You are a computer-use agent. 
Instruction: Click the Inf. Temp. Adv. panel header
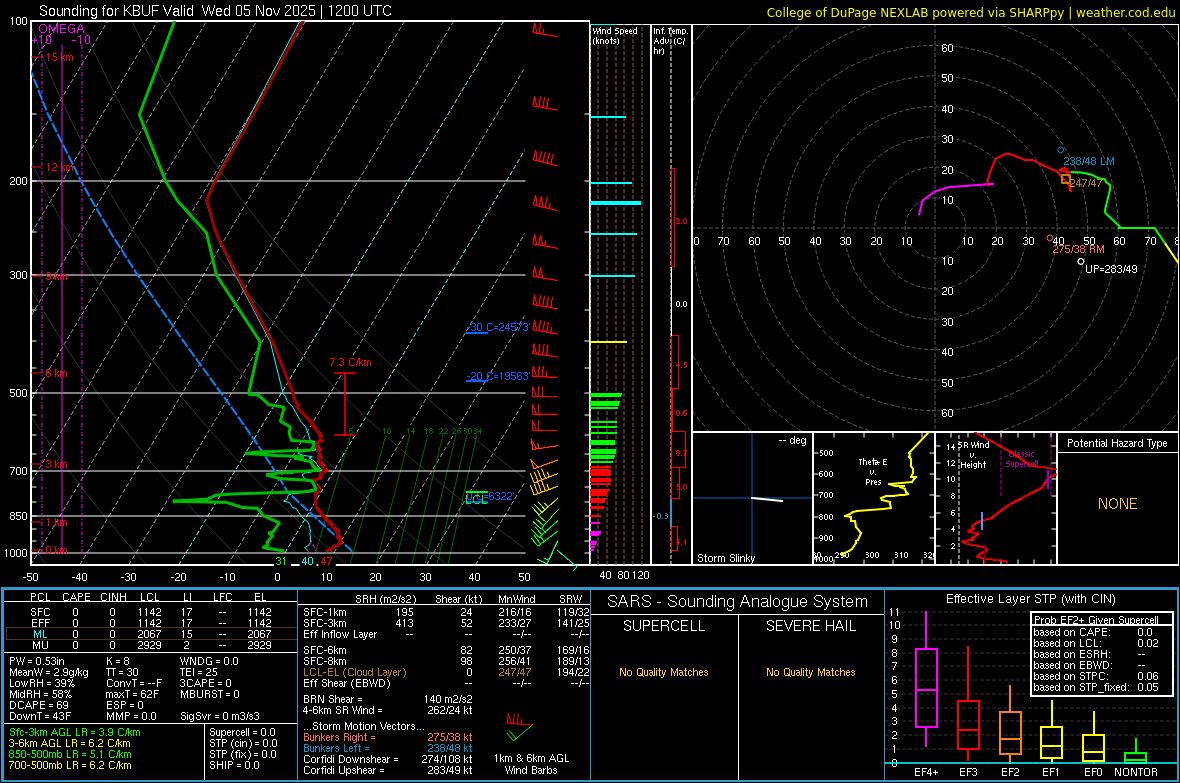[x=670, y=41]
